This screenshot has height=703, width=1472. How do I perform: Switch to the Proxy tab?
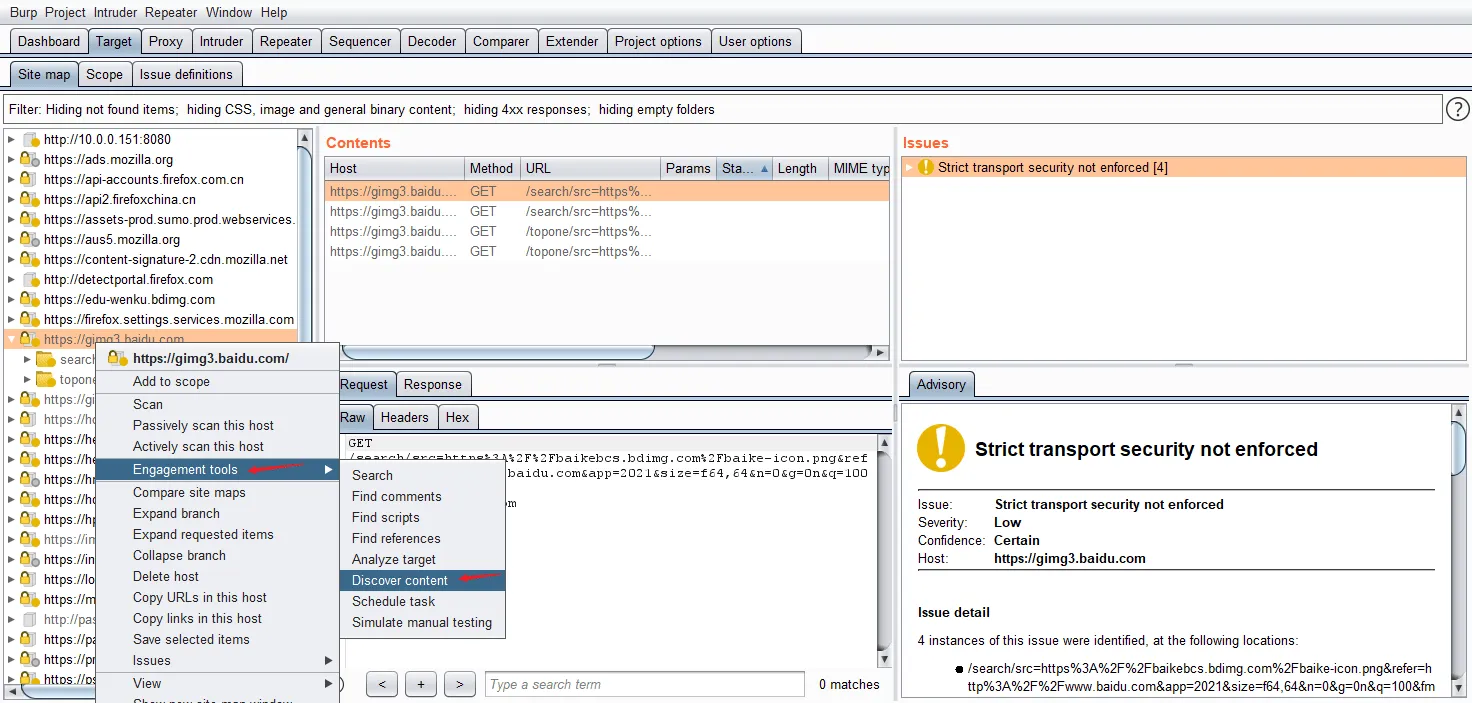coord(166,41)
